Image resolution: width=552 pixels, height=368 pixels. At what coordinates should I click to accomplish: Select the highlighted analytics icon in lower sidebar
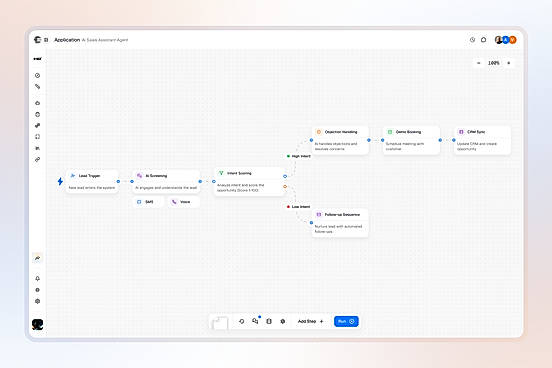point(38,258)
